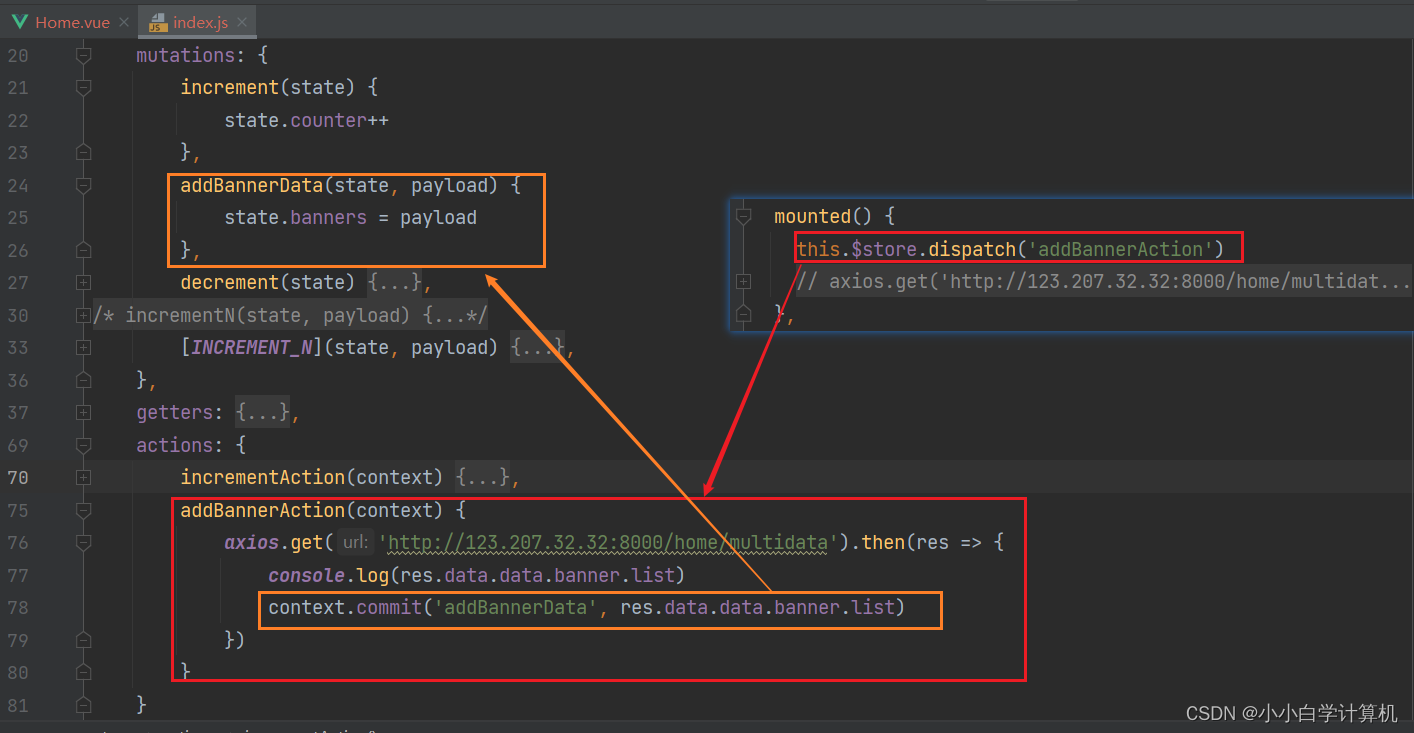Click the multidata URL string on line 76
The height and width of the screenshot is (733, 1414).
click(608, 543)
